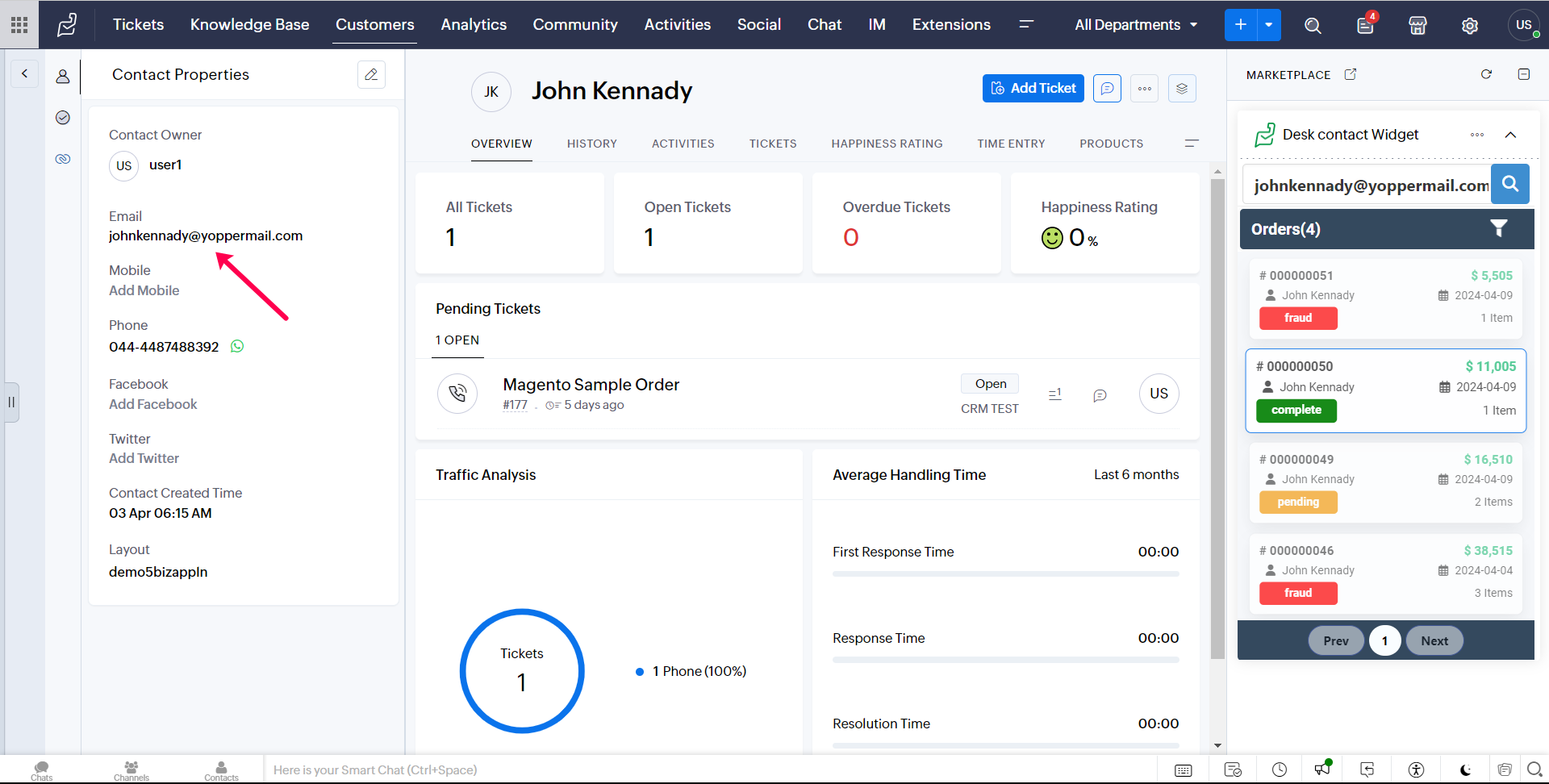The height and width of the screenshot is (784, 1549).
Task: Collapse the Desk contact Widget chevron
Action: coord(1510,135)
